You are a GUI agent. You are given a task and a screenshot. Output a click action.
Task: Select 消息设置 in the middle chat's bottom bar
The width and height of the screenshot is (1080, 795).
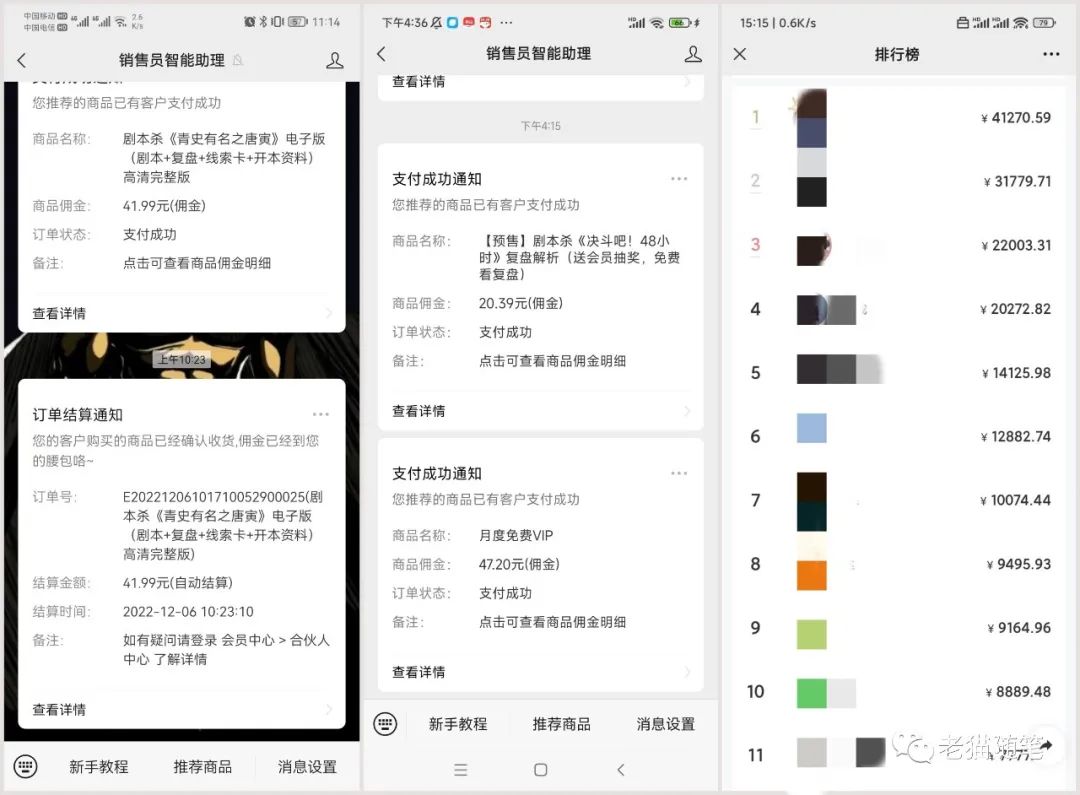(x=665, y=724)
